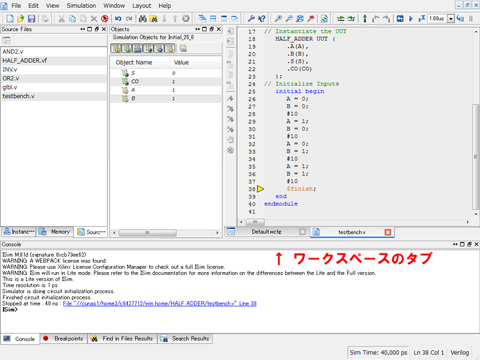Open the testbench.v Line 38 link

coord(160,304)
